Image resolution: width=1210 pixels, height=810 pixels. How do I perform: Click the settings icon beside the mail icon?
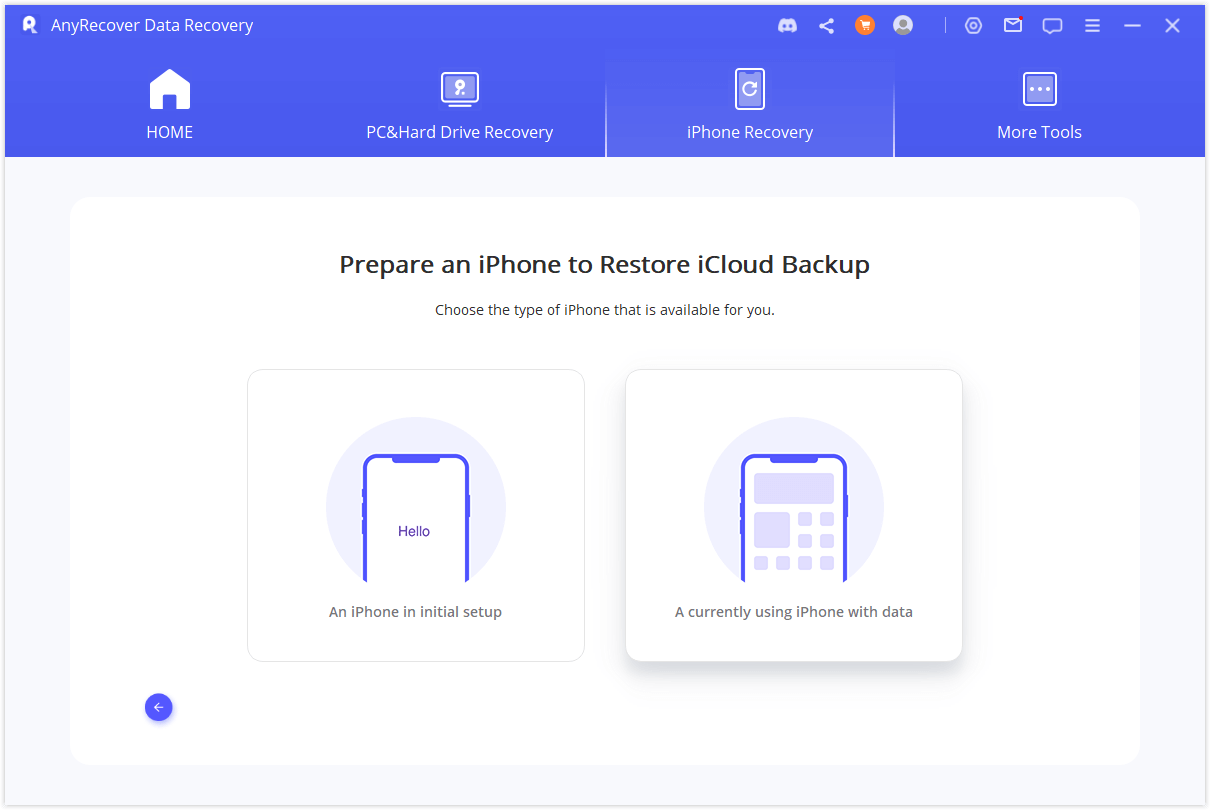(973, 26)
